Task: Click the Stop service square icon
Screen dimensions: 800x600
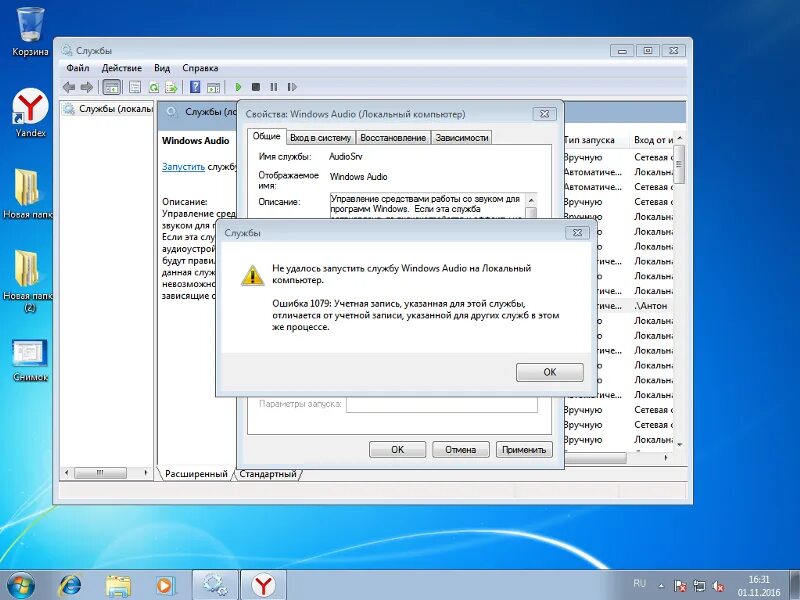Action: [256, 87]
